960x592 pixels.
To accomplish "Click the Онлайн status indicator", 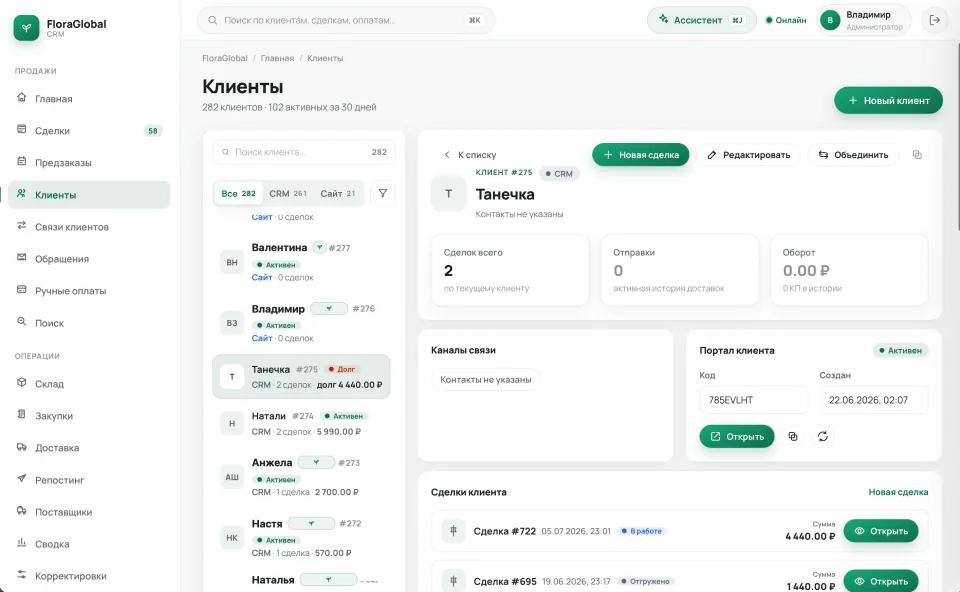I will coord(786,20).
